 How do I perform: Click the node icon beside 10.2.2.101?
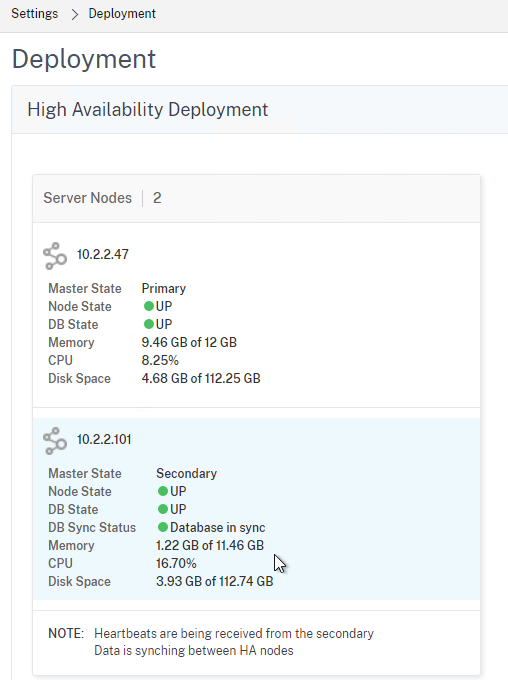55,441
